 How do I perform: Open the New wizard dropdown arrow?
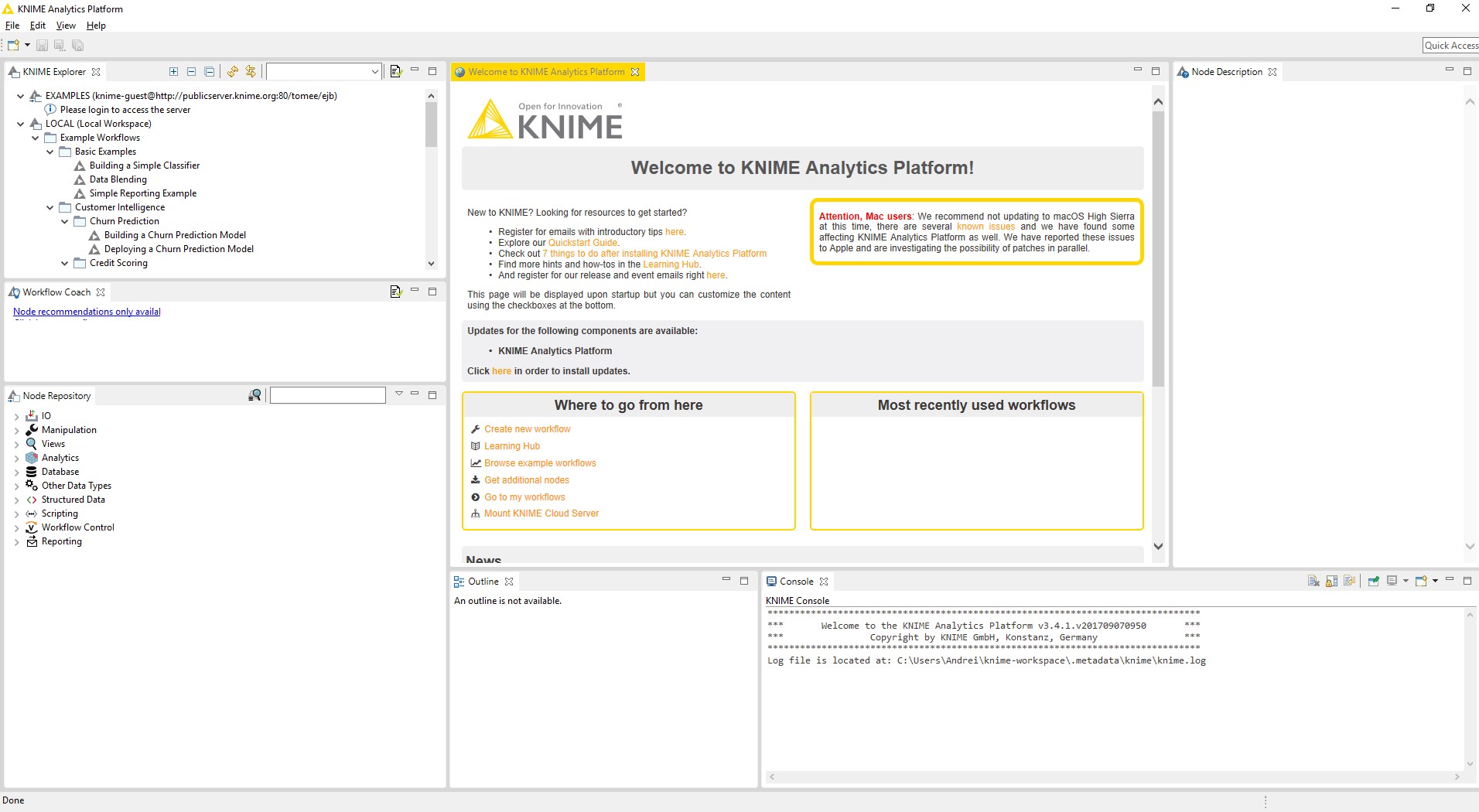coord(27,46)
